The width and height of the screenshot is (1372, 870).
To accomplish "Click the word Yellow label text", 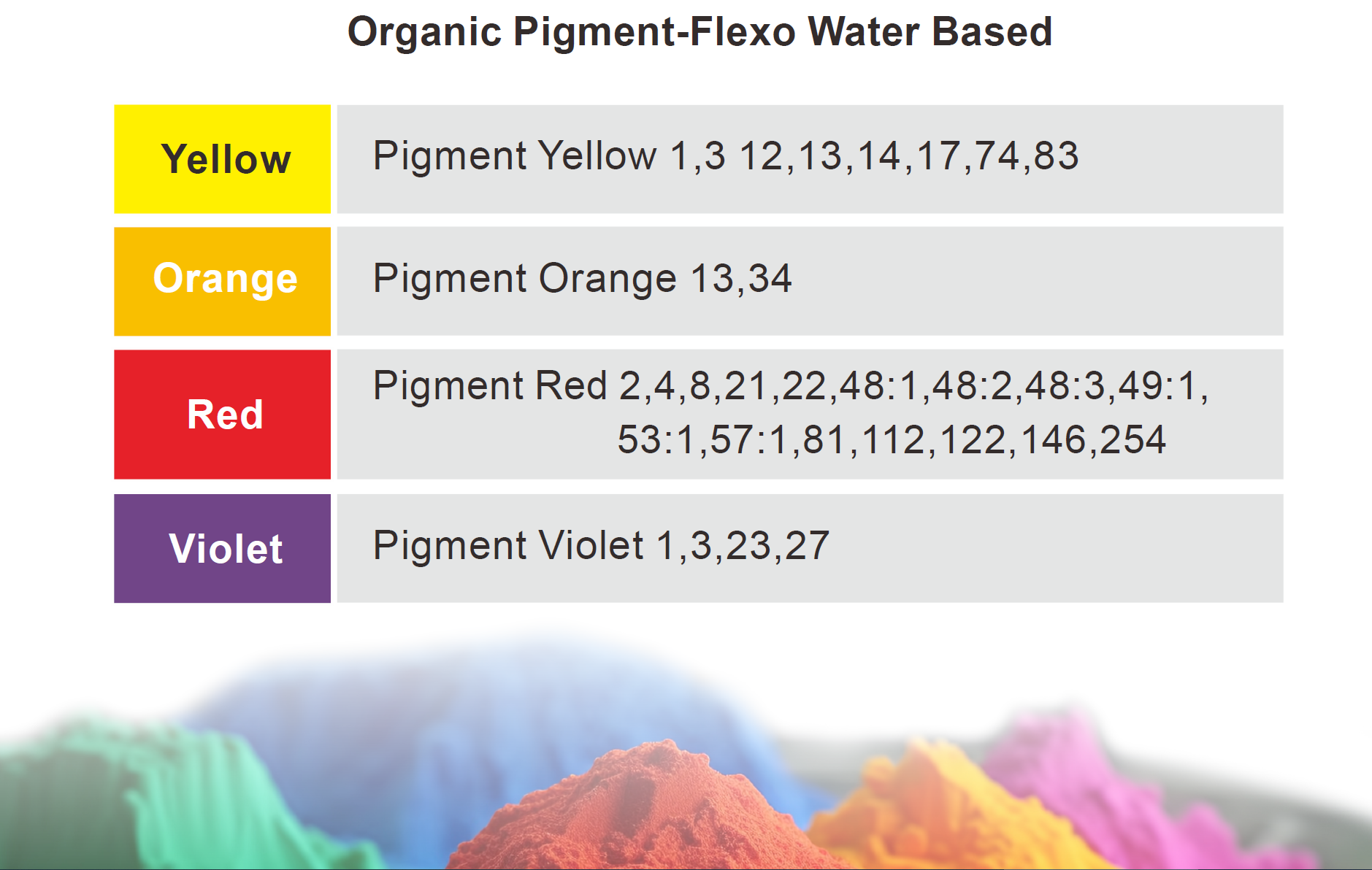I will pyautogui.click(x=226, y=159).
